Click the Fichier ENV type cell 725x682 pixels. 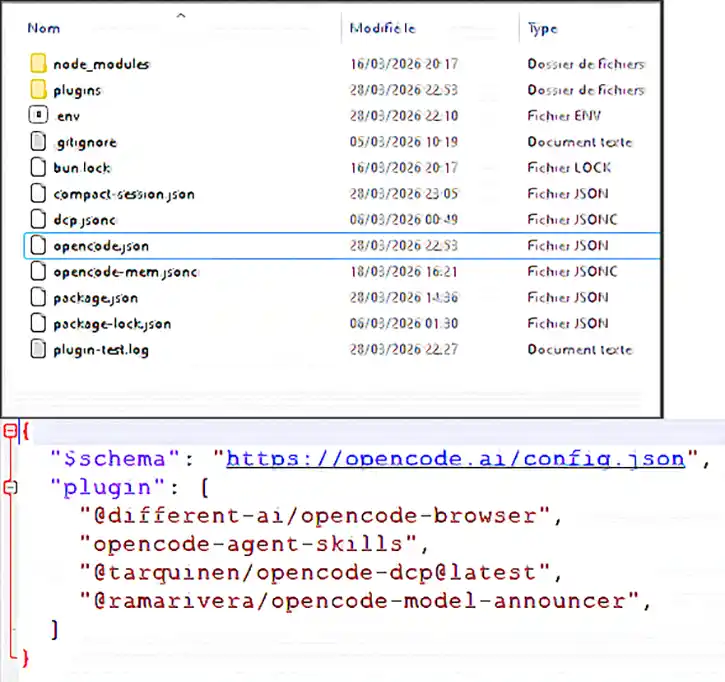[x=564, y=116]
